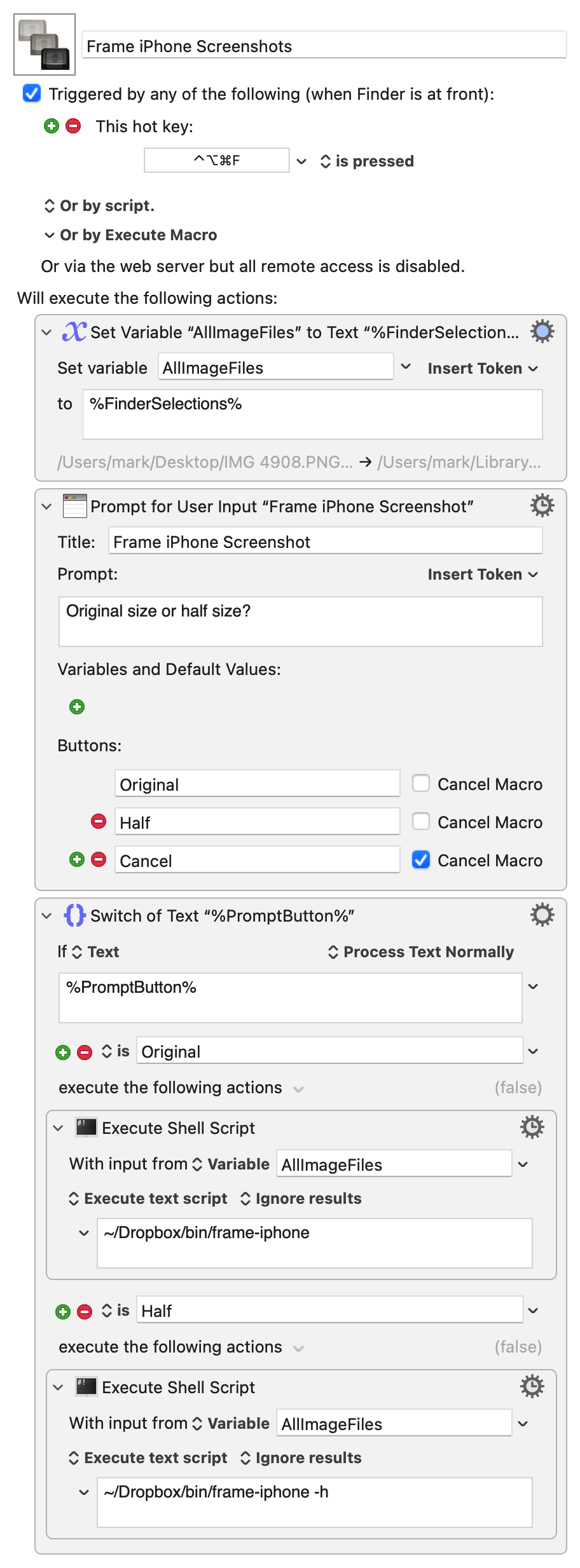Viewport: 580px width, 1568px height.
Task: Enable Cancel Macro for the Original button
Action: coord(421,783)
